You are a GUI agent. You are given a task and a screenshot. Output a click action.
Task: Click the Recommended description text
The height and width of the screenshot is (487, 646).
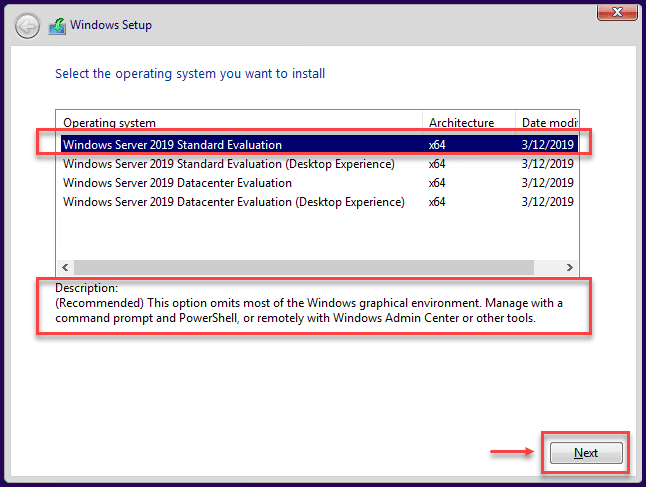309,311
